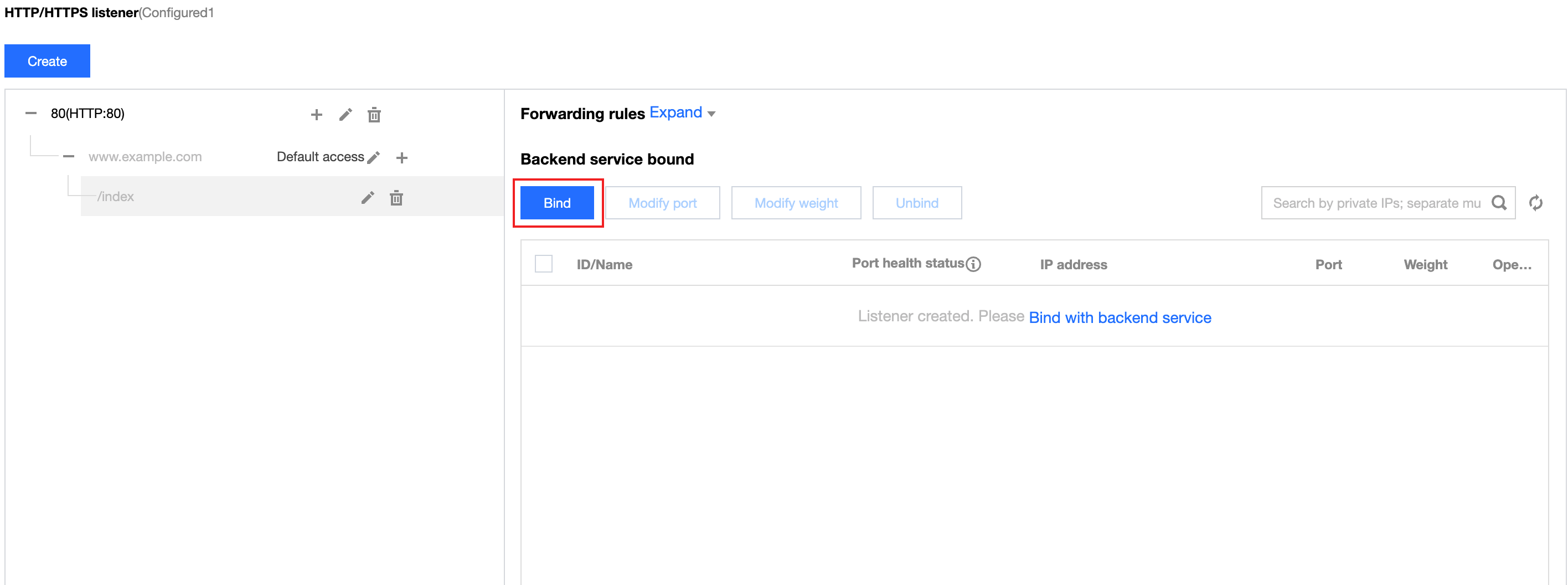Expand the Forwarding rules section
1568x585 pixels.
pyautogui.click(x=682, y=112)
